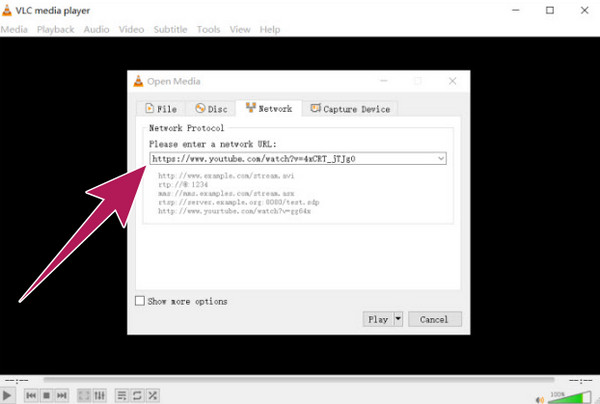600x404 pixels.
Task: Open the Help menu
Action: (270, 29)
